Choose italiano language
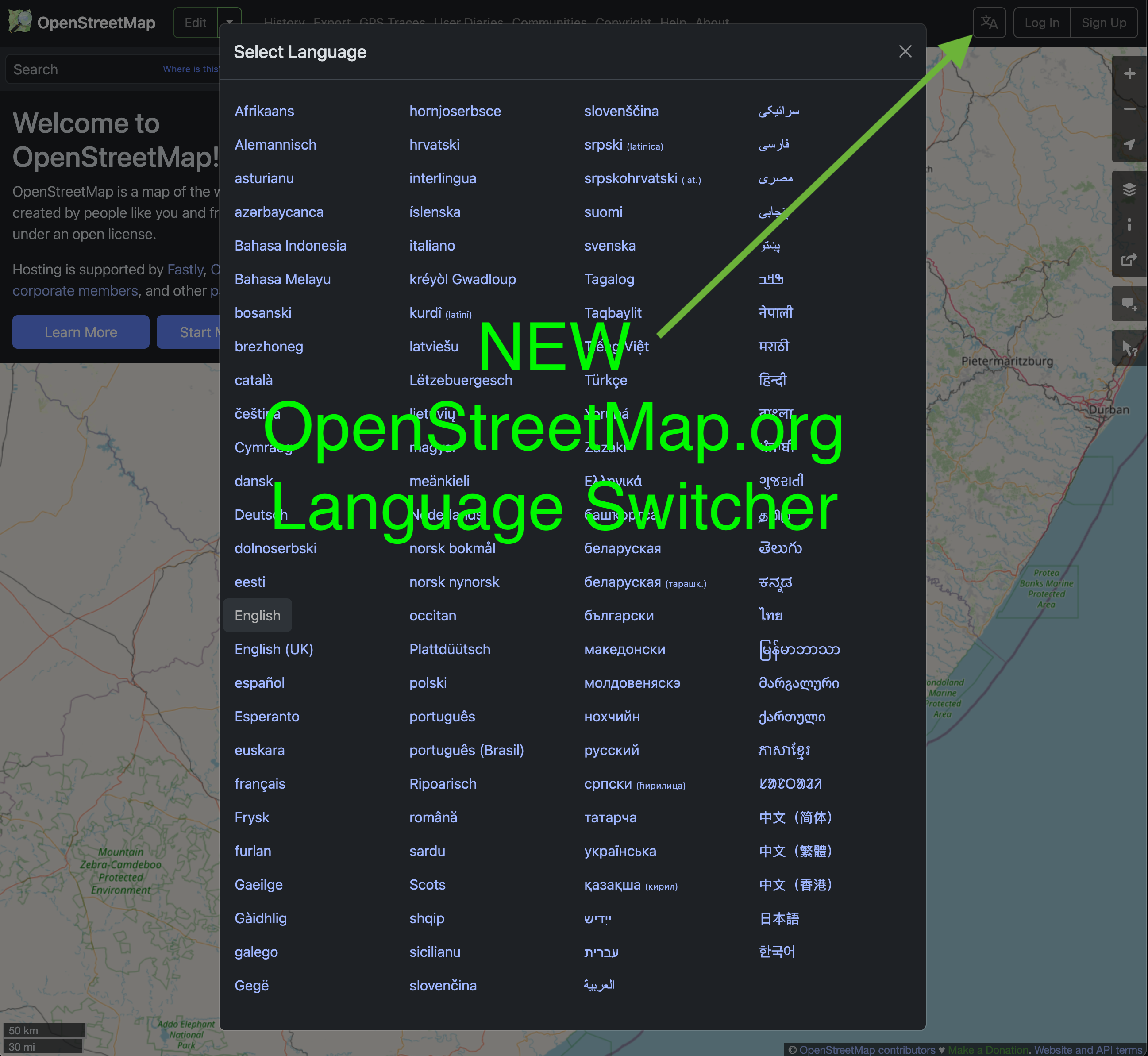 (432, 246)
